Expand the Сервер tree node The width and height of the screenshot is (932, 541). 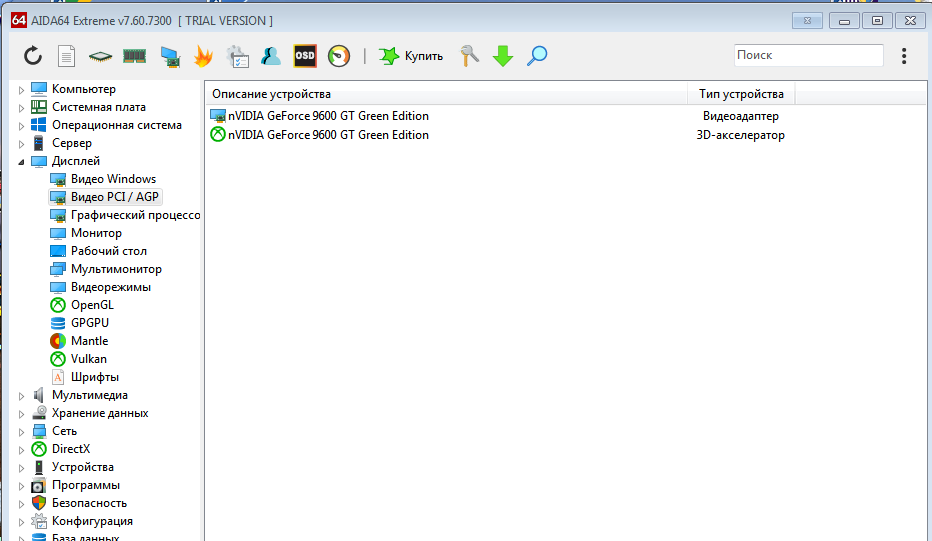coord(21,144)
